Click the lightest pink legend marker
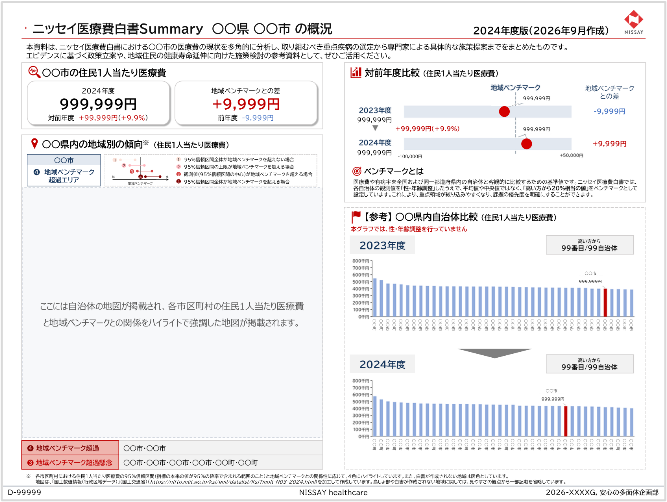667x502 pixels. pos(179,160)
